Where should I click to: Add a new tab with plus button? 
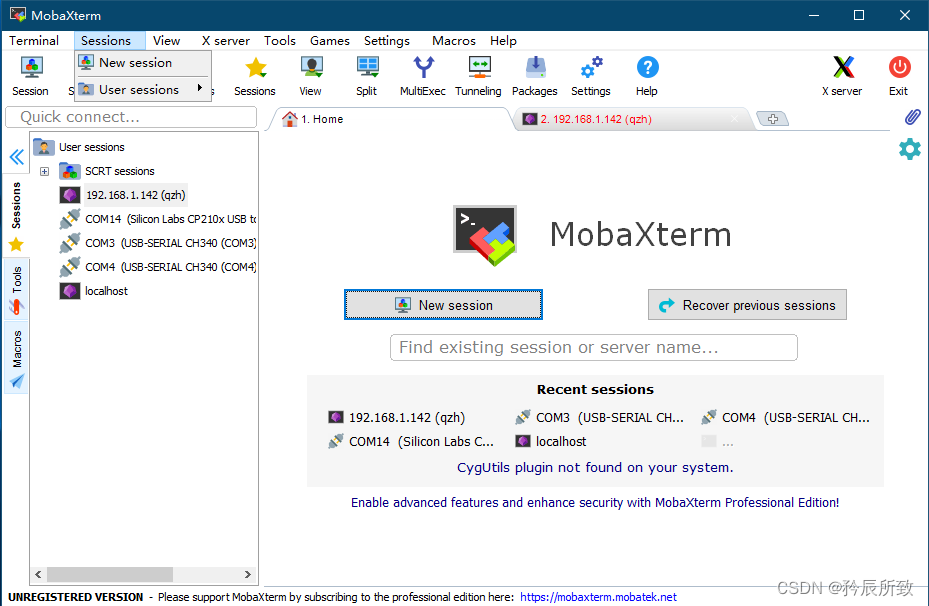[x=773, y=119]
